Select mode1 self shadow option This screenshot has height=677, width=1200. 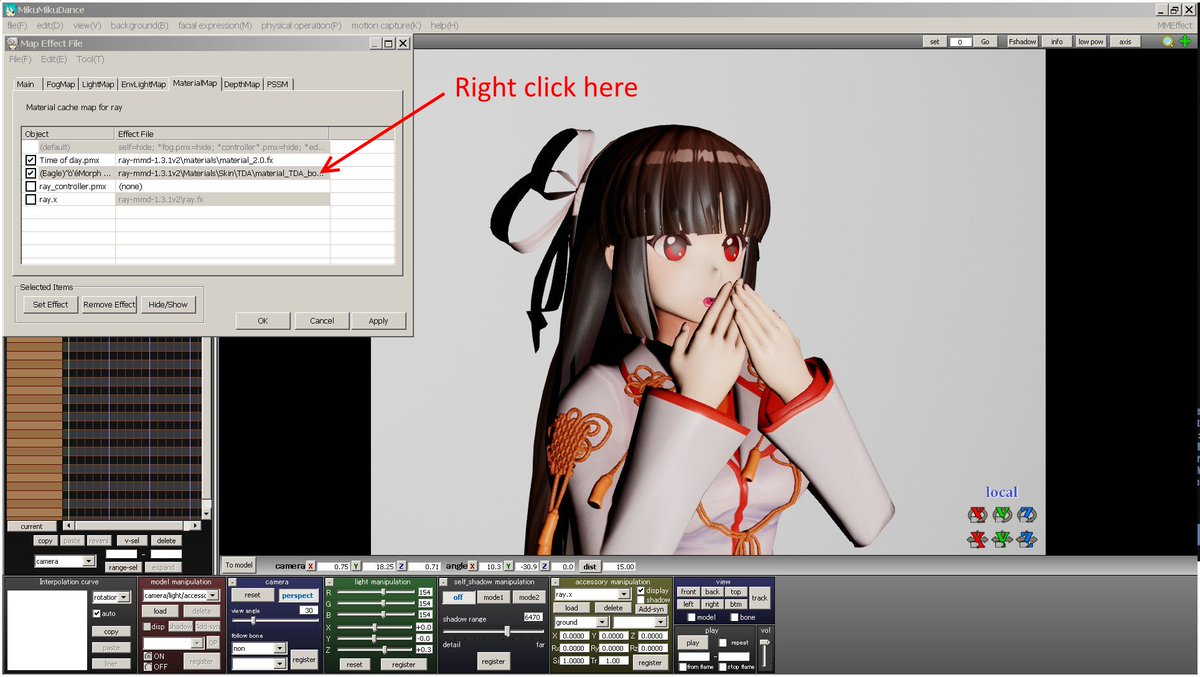point(494,597)
